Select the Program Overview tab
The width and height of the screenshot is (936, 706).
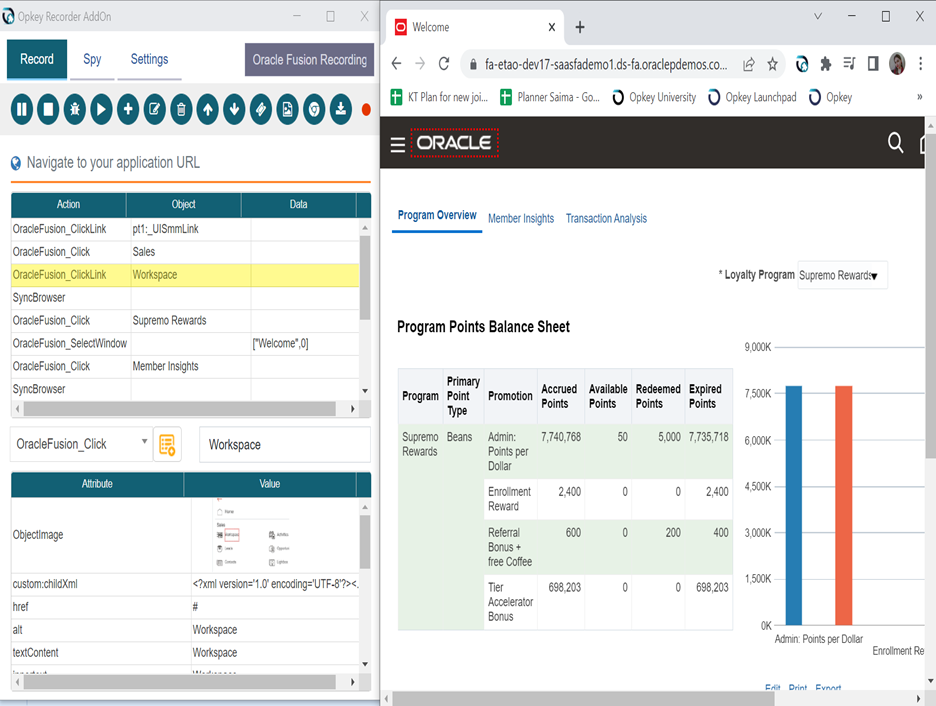(x=437, y=215)
